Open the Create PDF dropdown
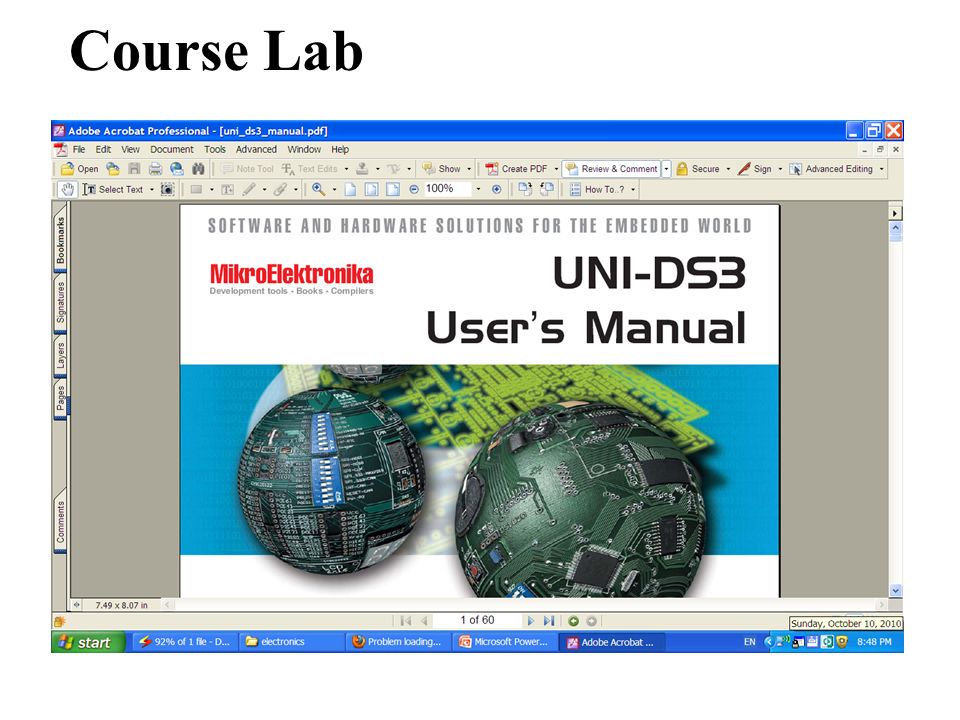The image size is (960, 720). 556,169
